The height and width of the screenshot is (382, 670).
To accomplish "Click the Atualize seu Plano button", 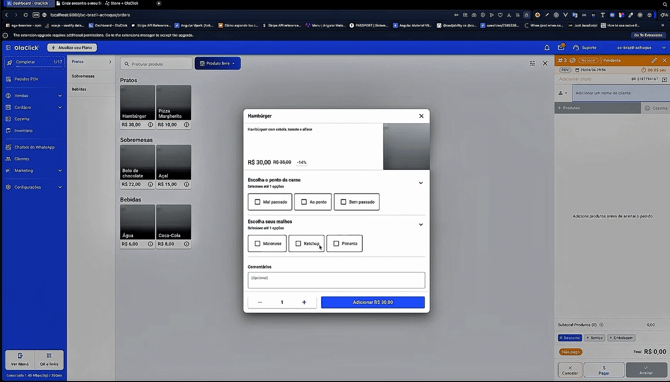I will (72, 47).
